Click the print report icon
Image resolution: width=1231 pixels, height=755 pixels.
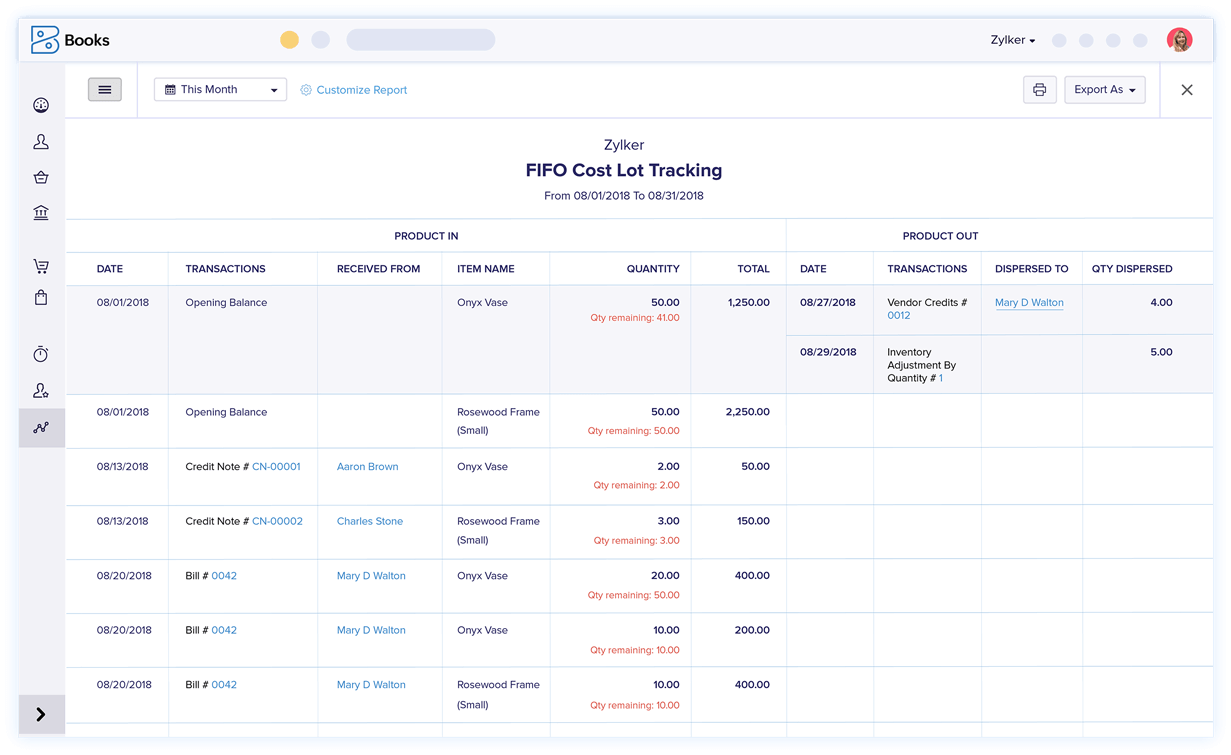click(1039, 90)
